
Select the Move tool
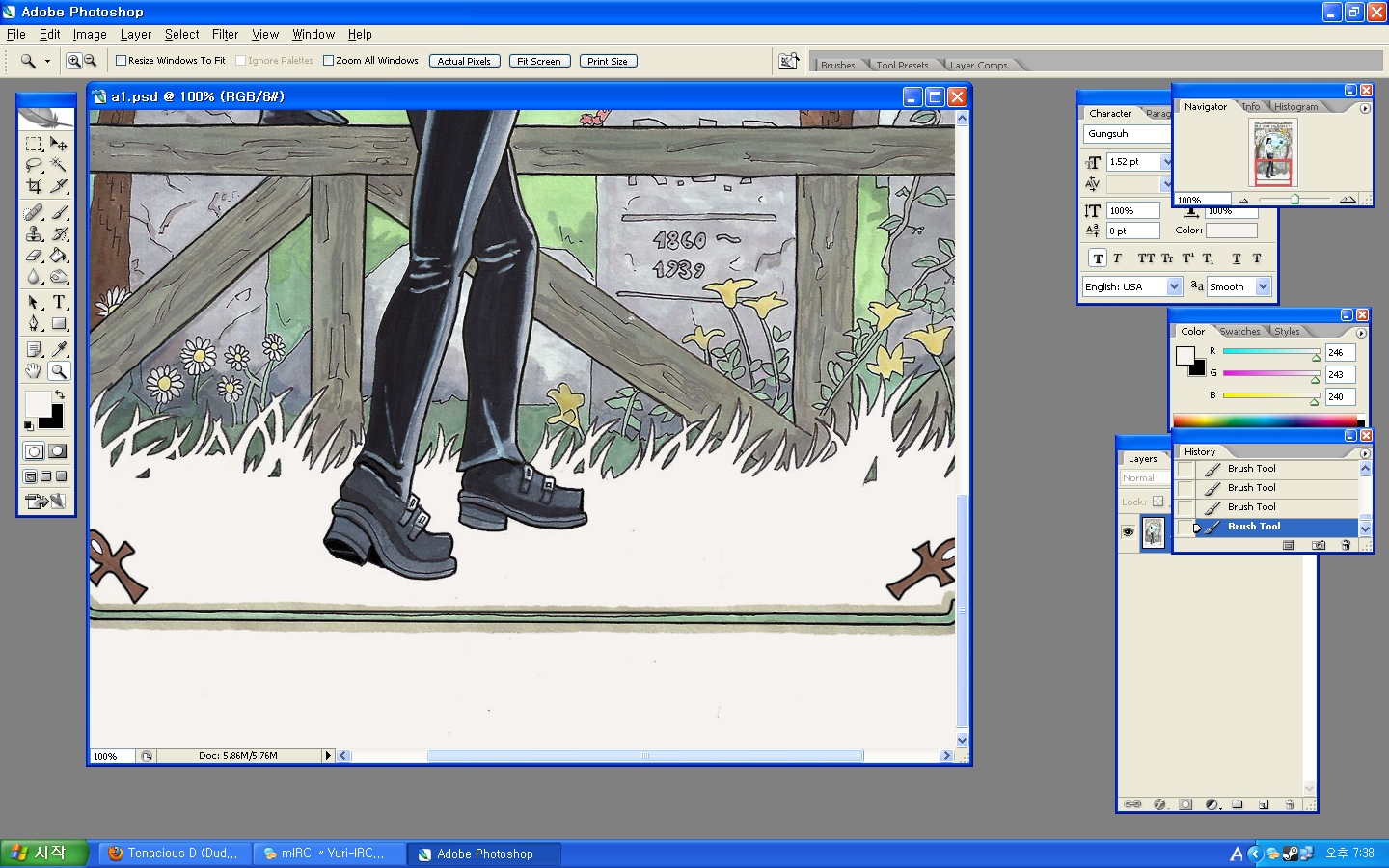[x=59, y=144]
